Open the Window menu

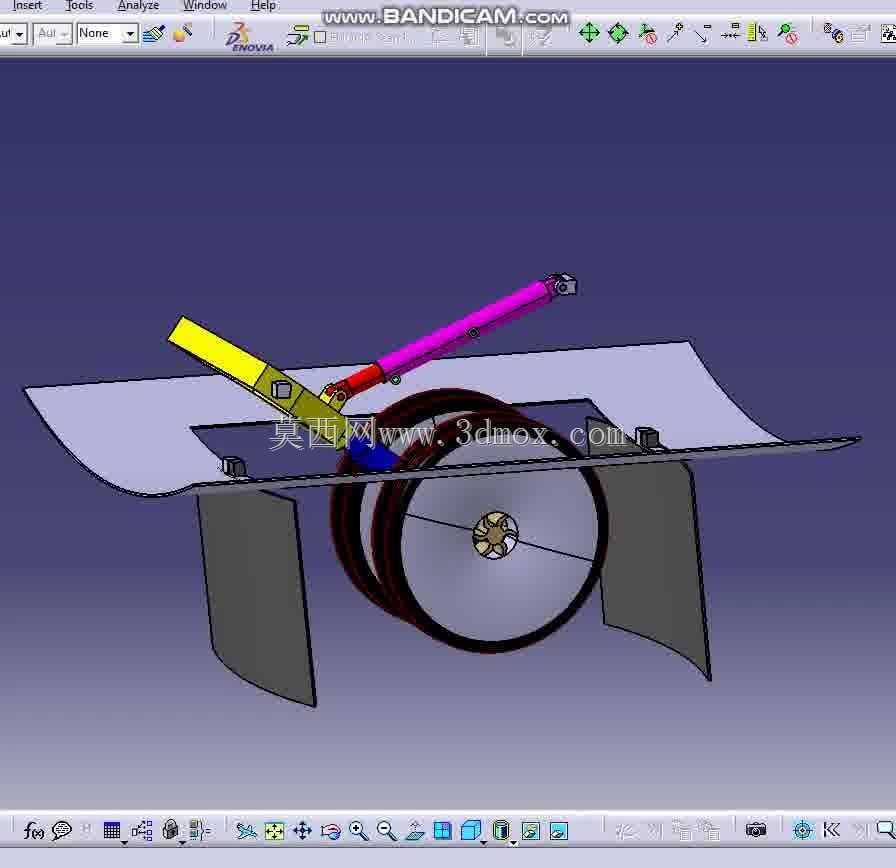(205, 5)
